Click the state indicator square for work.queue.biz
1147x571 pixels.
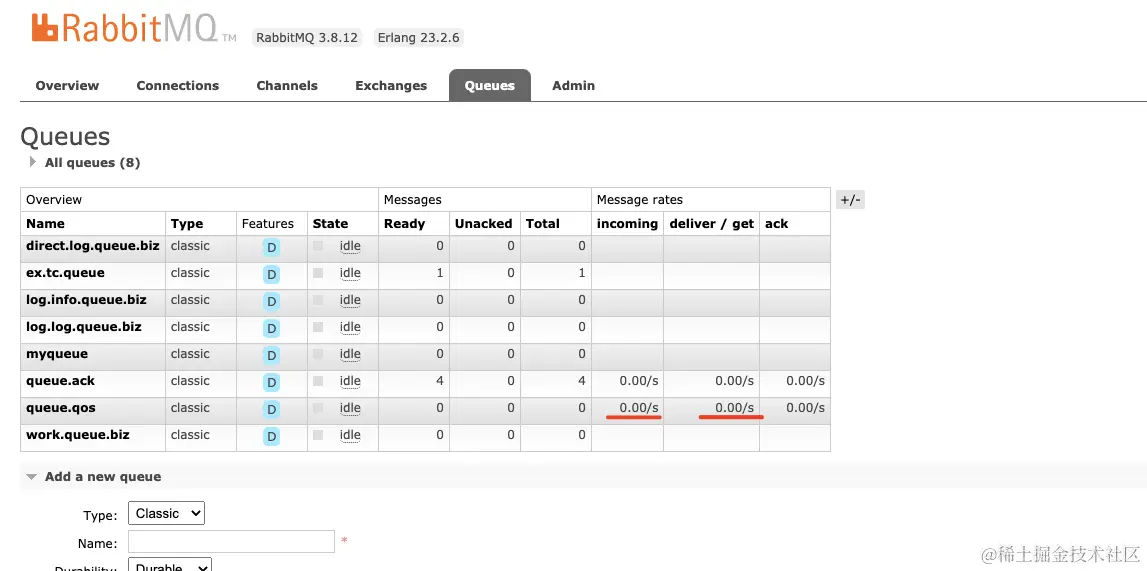318,436
